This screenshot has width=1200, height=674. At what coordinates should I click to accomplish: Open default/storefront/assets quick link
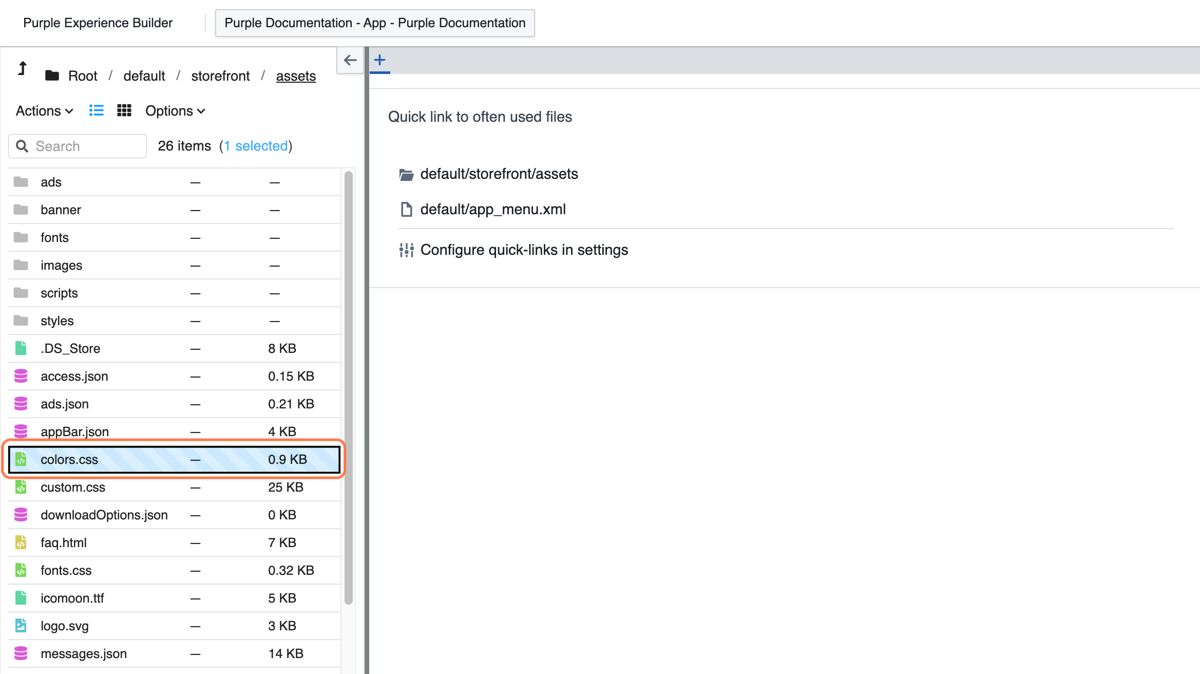coord(499,174)
